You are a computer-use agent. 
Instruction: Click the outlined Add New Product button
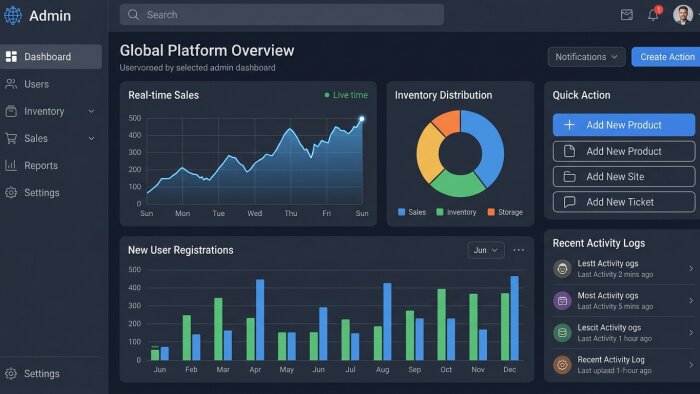[x=624, y=151]
